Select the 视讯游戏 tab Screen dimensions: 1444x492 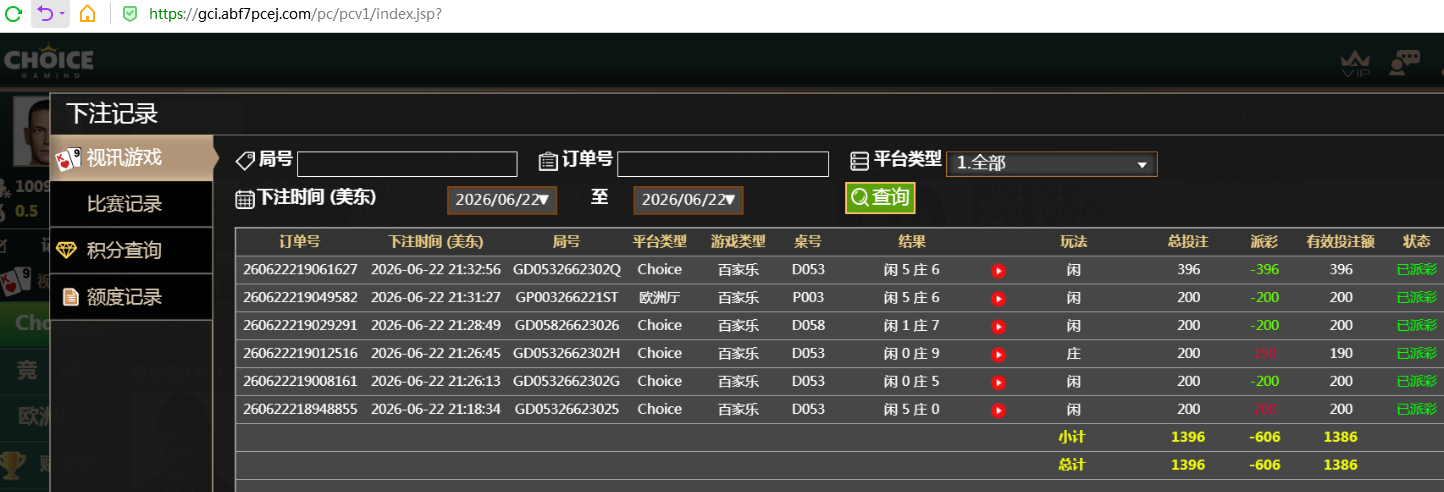(132, 158)
